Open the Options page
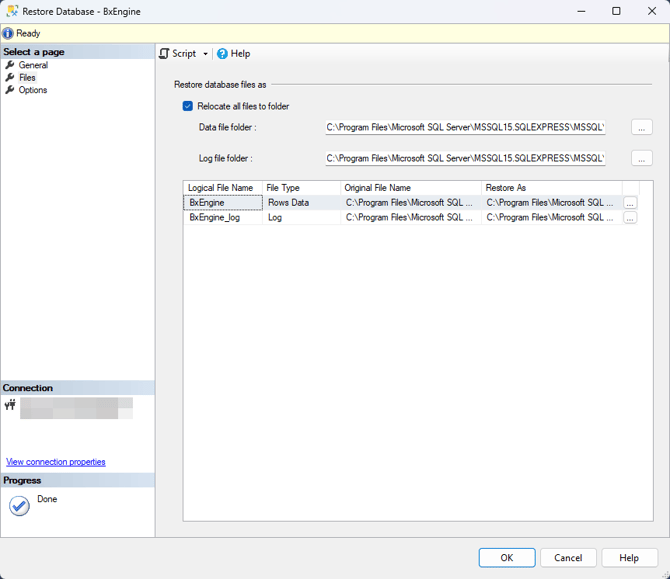 tap(32, 90)
